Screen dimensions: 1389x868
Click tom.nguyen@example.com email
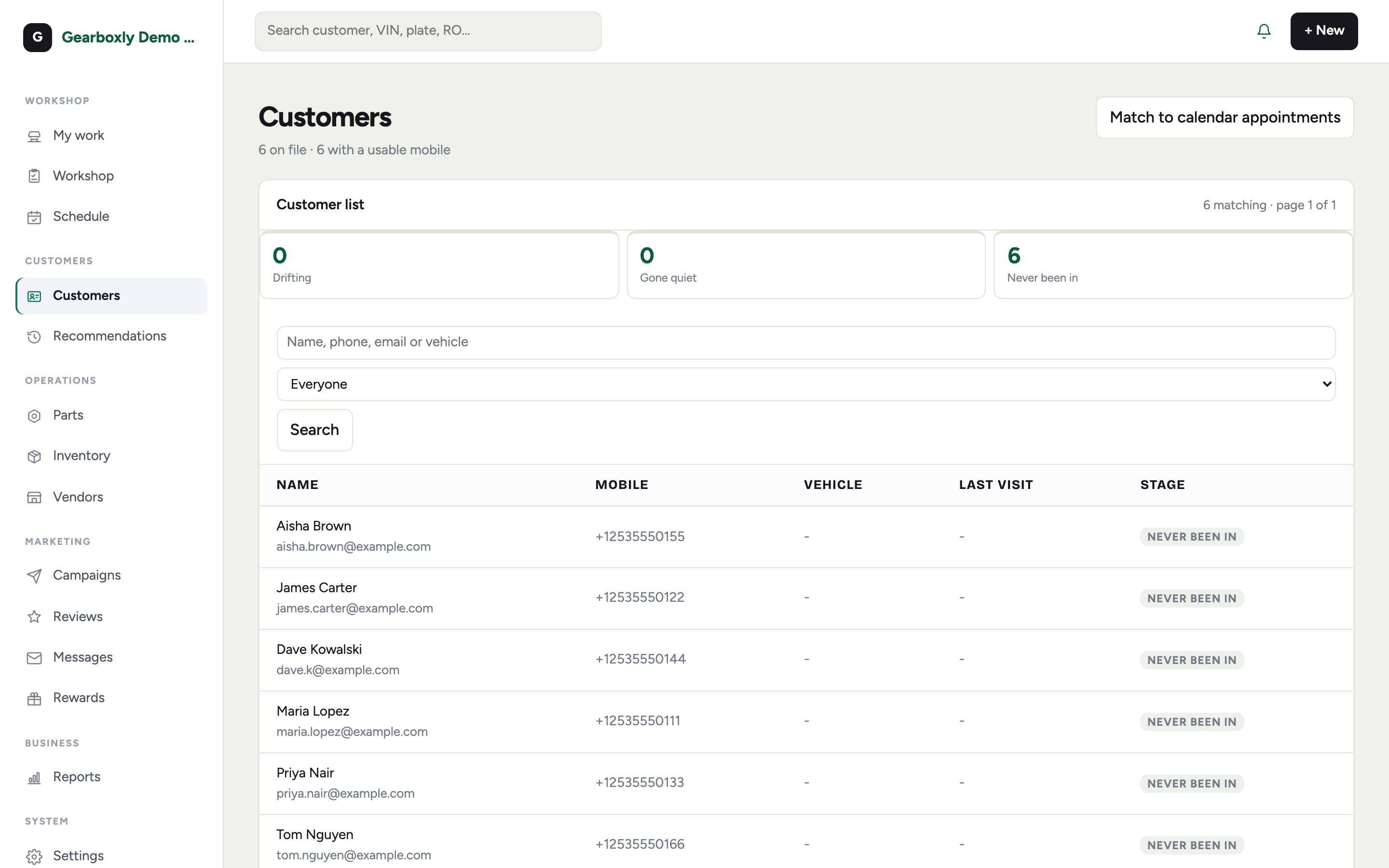(354, 855)
